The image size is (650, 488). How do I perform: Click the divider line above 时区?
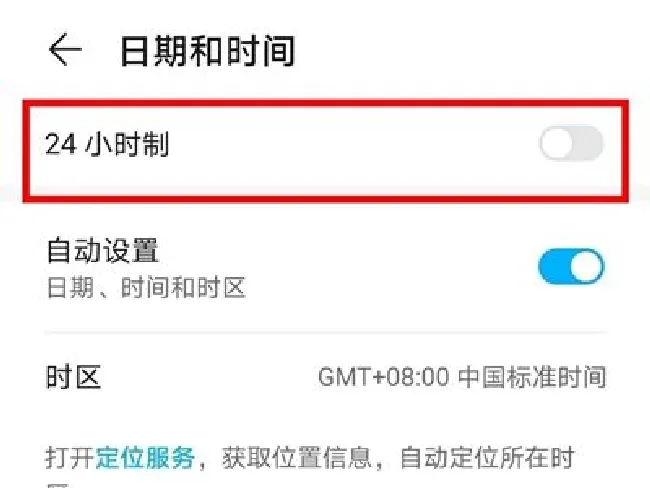[x=325, y=333]
